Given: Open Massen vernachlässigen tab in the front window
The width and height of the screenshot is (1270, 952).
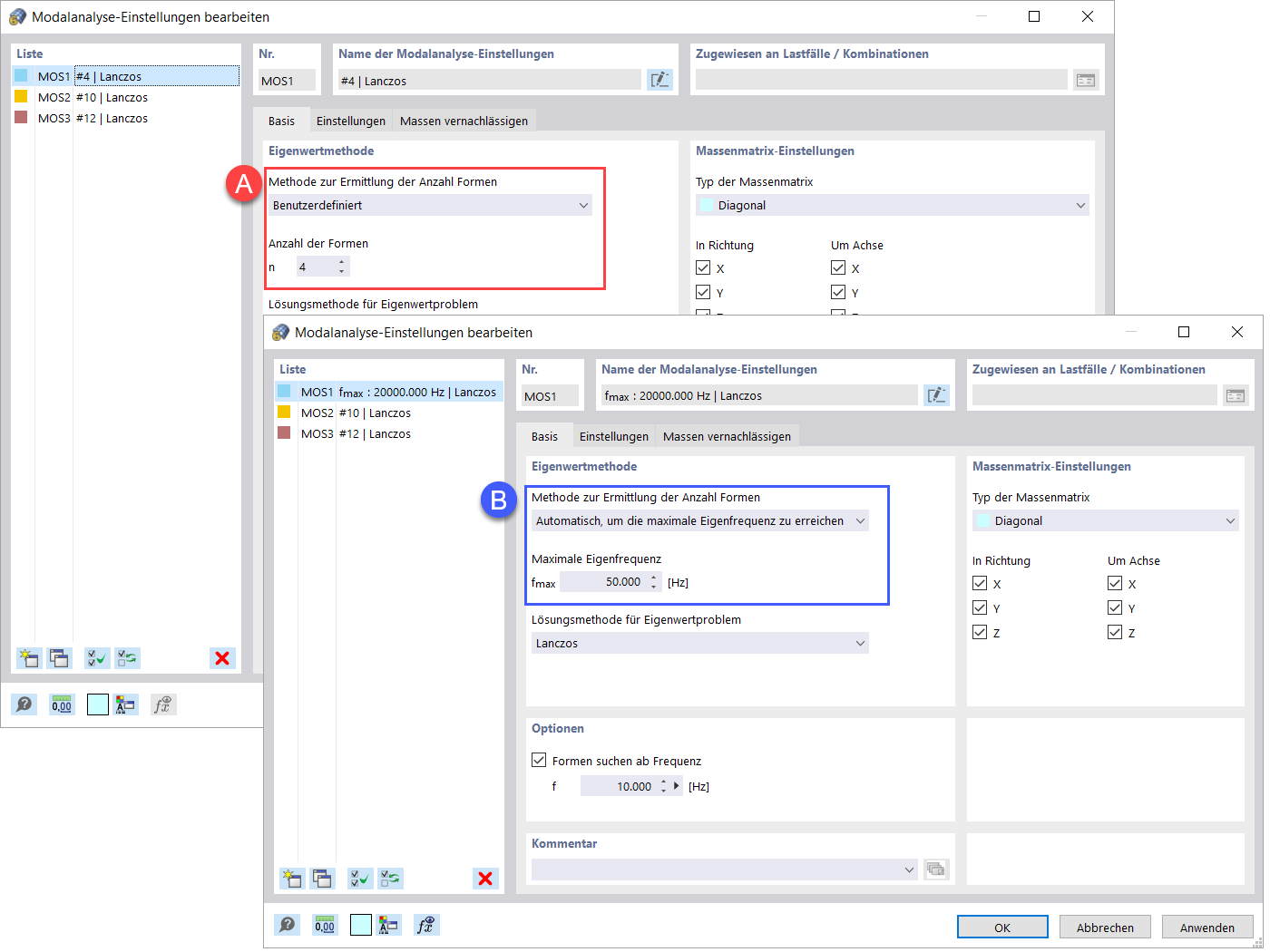Looking at the screenshot, I should (727, 436).
